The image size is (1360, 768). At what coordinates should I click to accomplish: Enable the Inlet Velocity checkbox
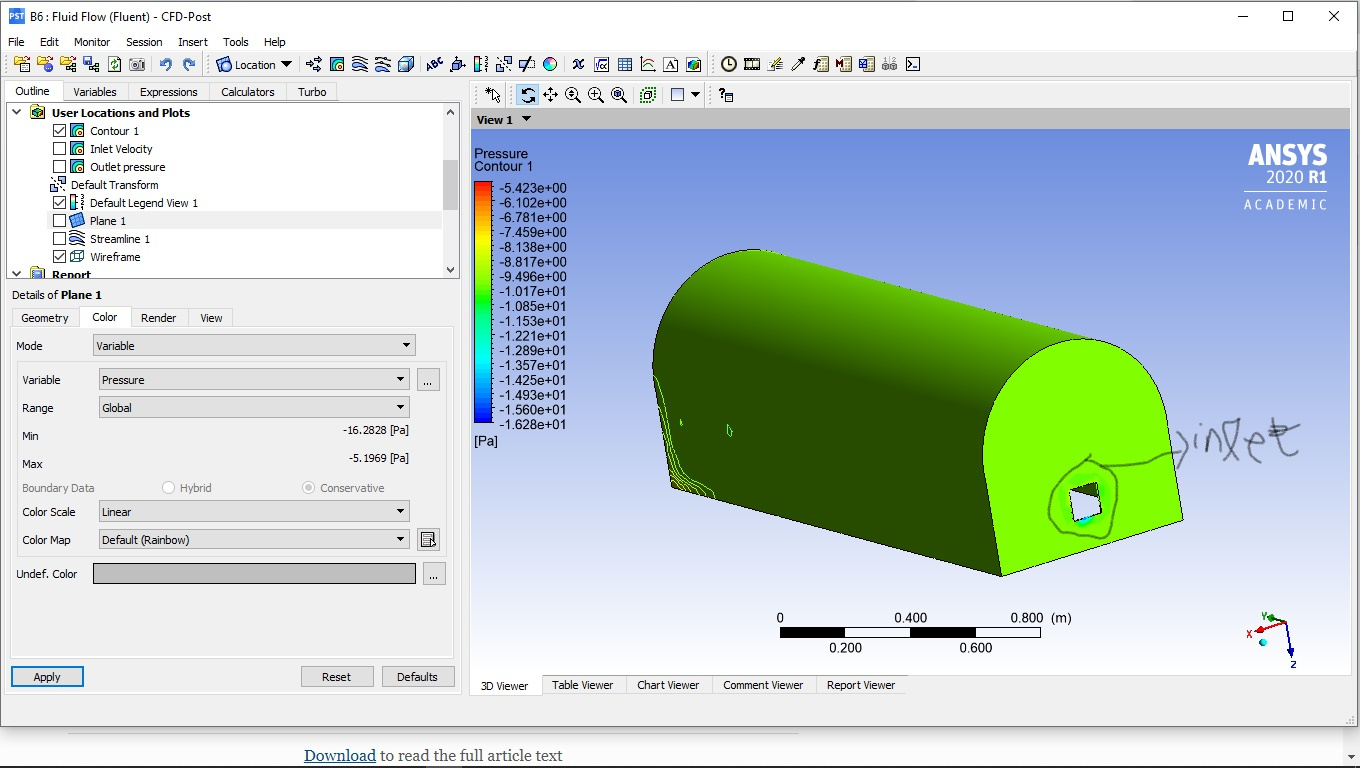tap(59, 149)
